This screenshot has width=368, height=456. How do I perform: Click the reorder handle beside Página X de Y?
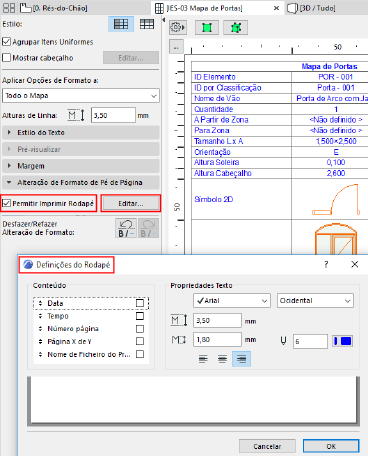coord(40,342)
